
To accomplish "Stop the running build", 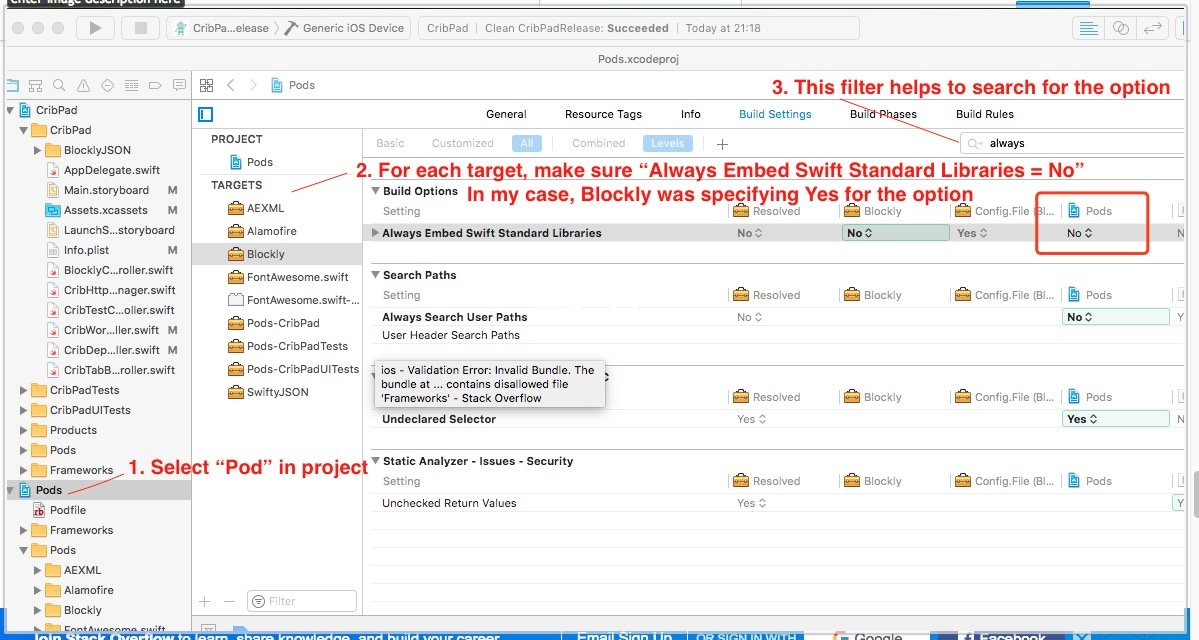I will coord(141,28).
